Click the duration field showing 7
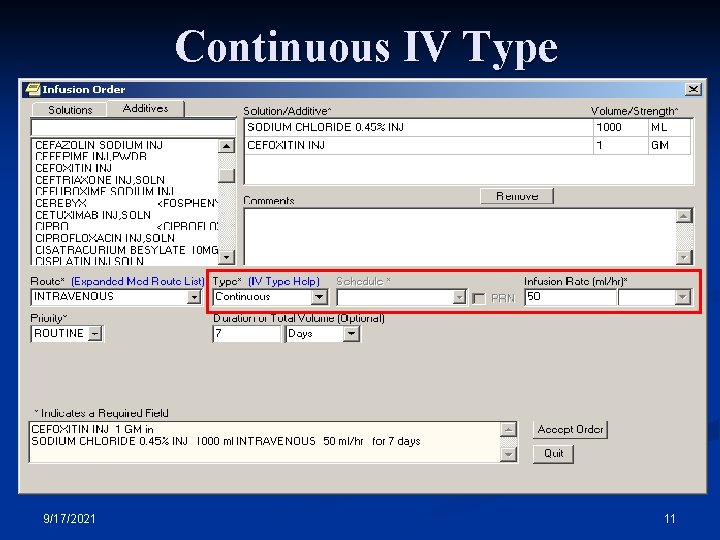 click(246, 333)
